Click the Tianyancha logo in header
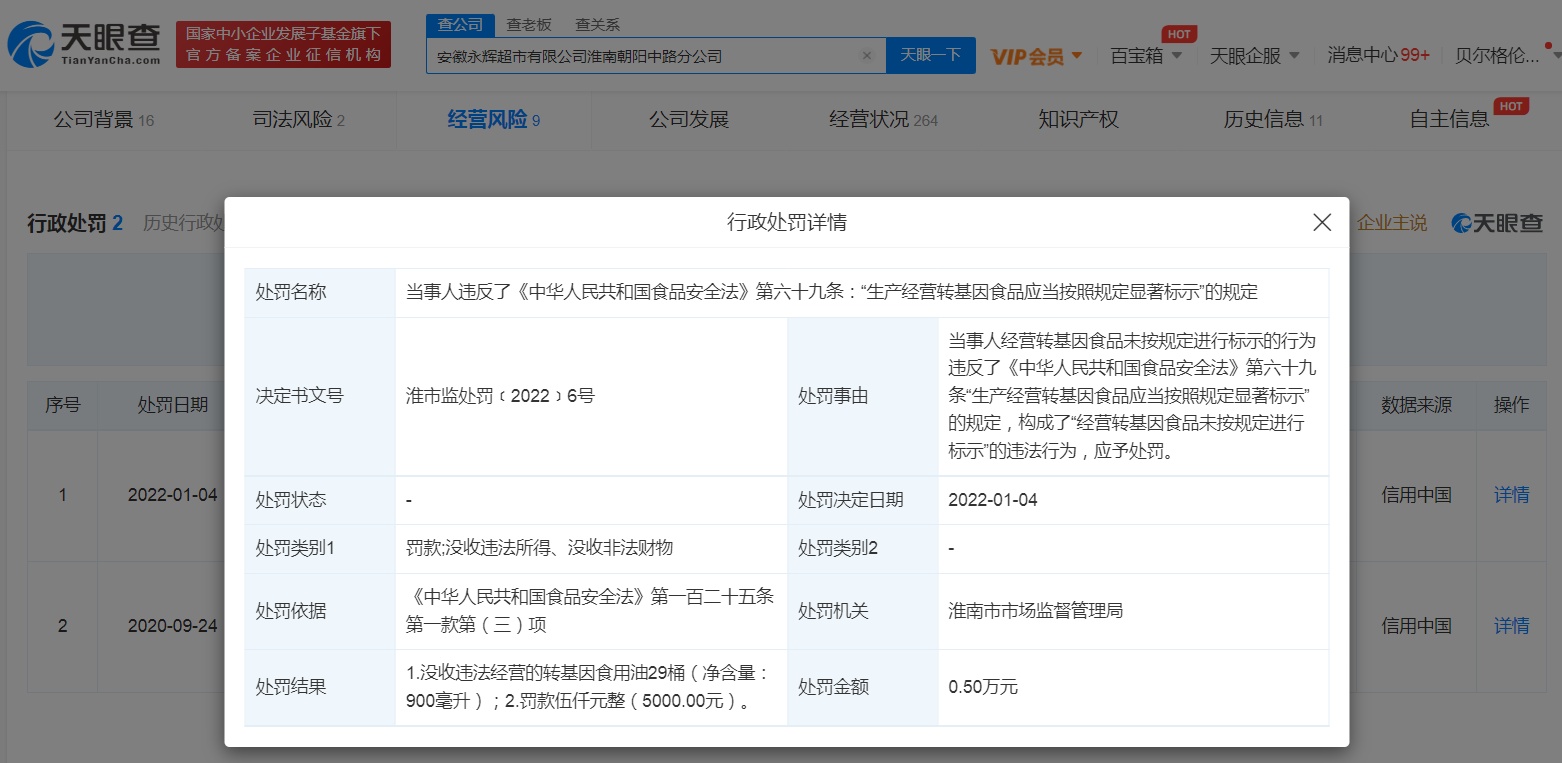The height and width of the screenshot is (763, 1562). click(84, 44)
